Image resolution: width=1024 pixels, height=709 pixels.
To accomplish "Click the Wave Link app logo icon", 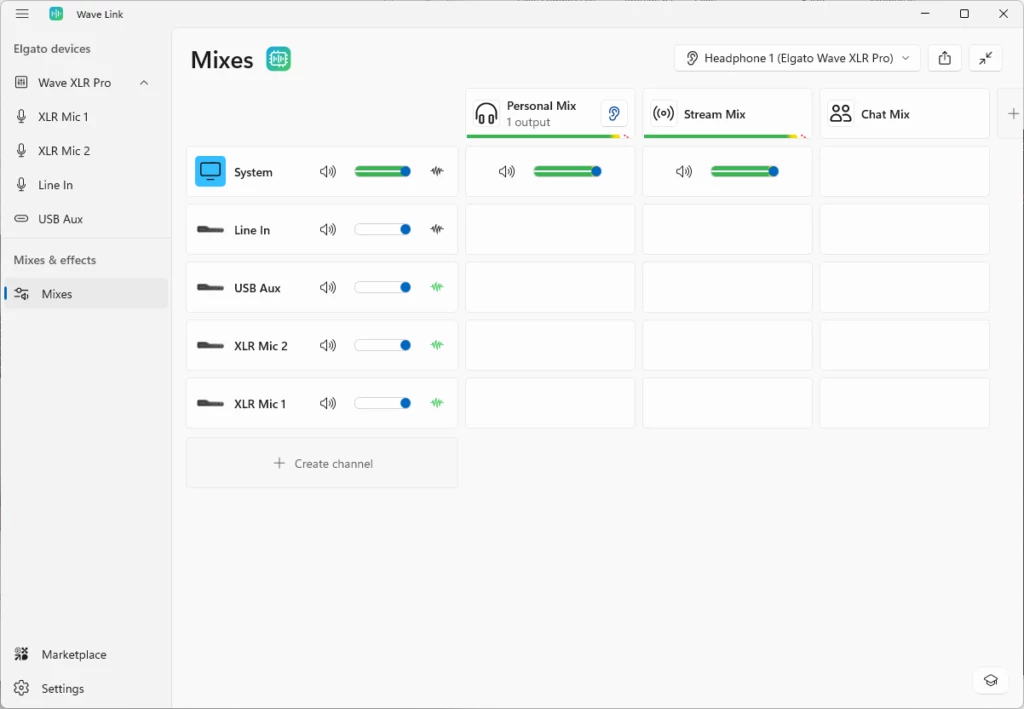I will click(x=56, y=14).
